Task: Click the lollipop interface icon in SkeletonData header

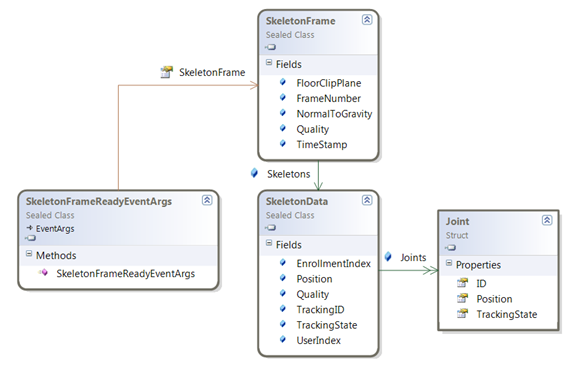Action: (271, 228)
